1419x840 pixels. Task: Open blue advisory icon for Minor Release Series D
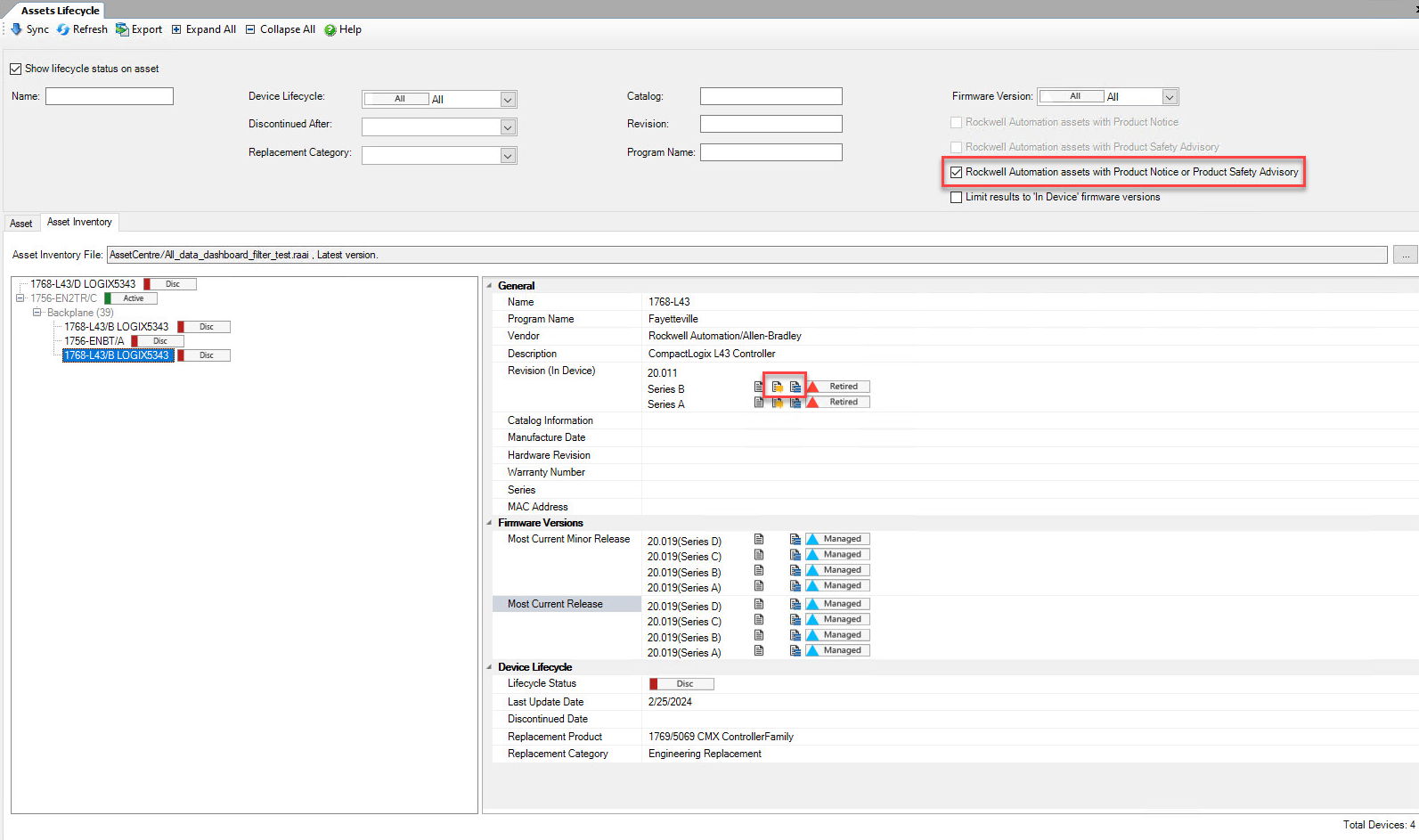pos(795,539)
